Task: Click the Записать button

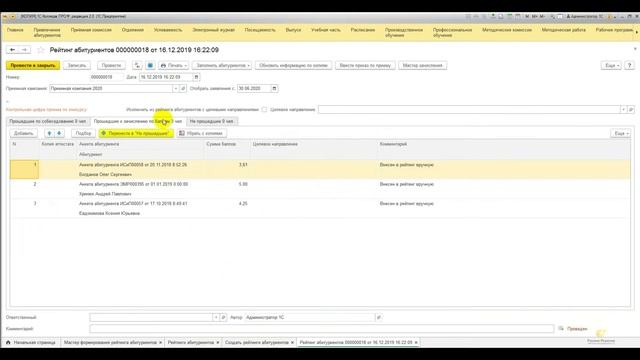Action: tap(77, 65)
